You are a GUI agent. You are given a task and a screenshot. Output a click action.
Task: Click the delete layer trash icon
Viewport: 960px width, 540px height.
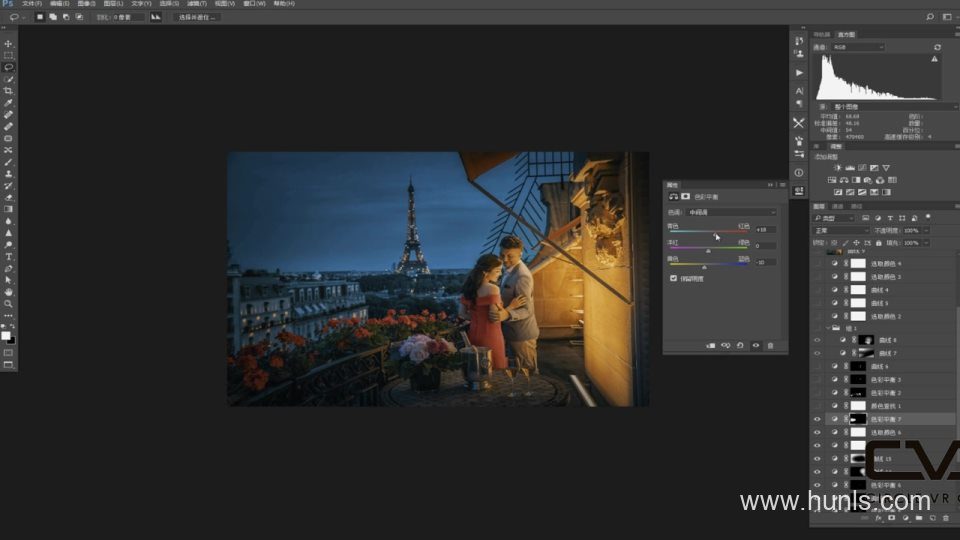coord(945,518)
